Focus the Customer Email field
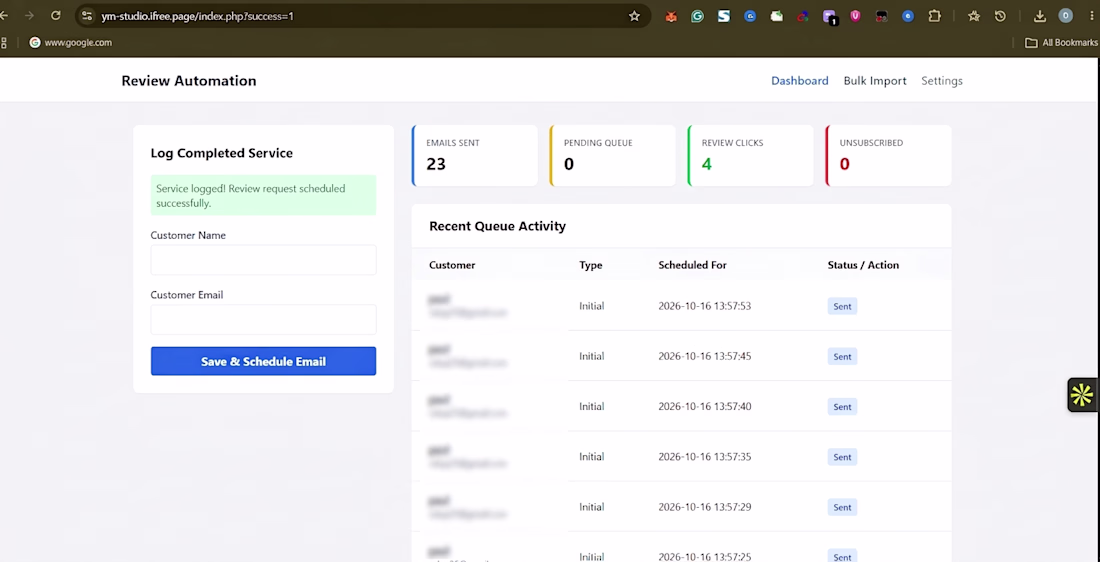 coord(263,319)
